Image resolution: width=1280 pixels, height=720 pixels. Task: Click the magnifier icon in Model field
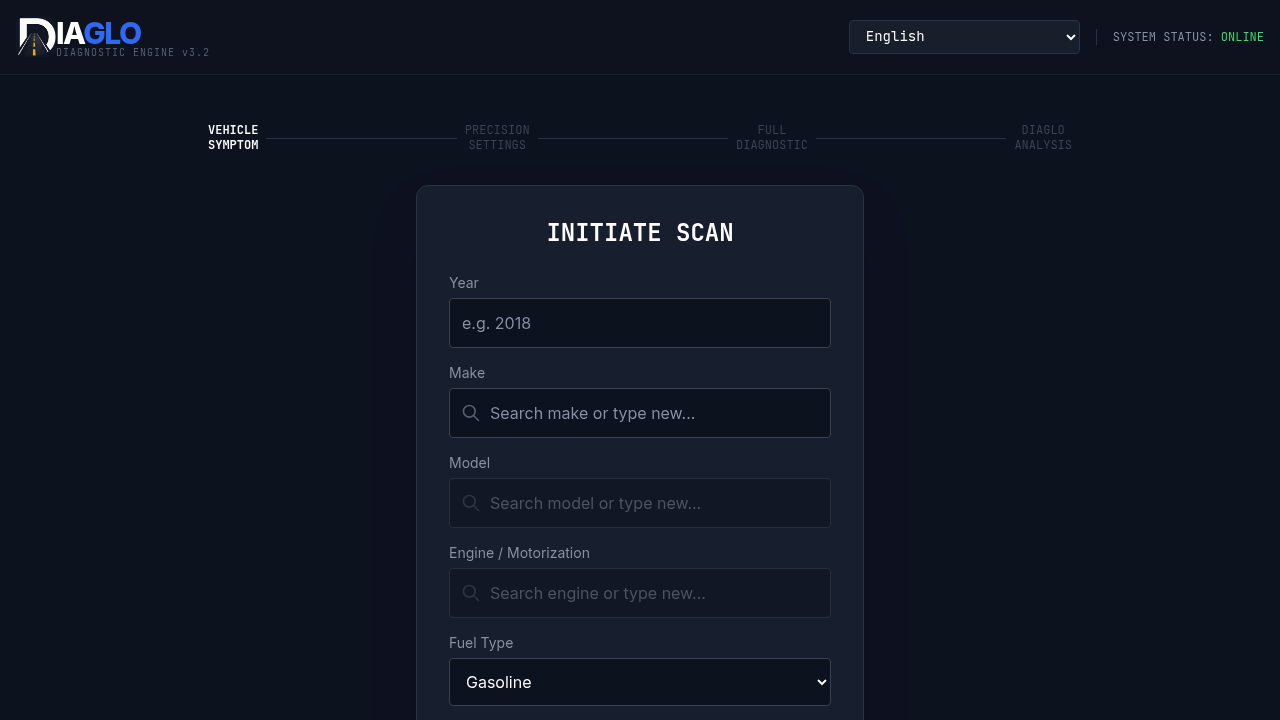pyautogui.click(x=470, y=503)
